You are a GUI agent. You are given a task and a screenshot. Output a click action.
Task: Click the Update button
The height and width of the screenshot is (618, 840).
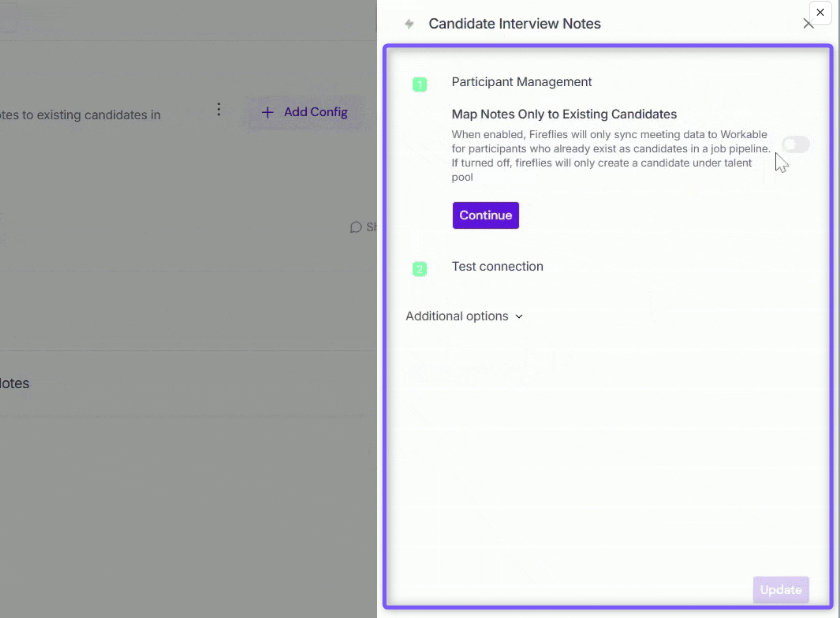point(781,590)
